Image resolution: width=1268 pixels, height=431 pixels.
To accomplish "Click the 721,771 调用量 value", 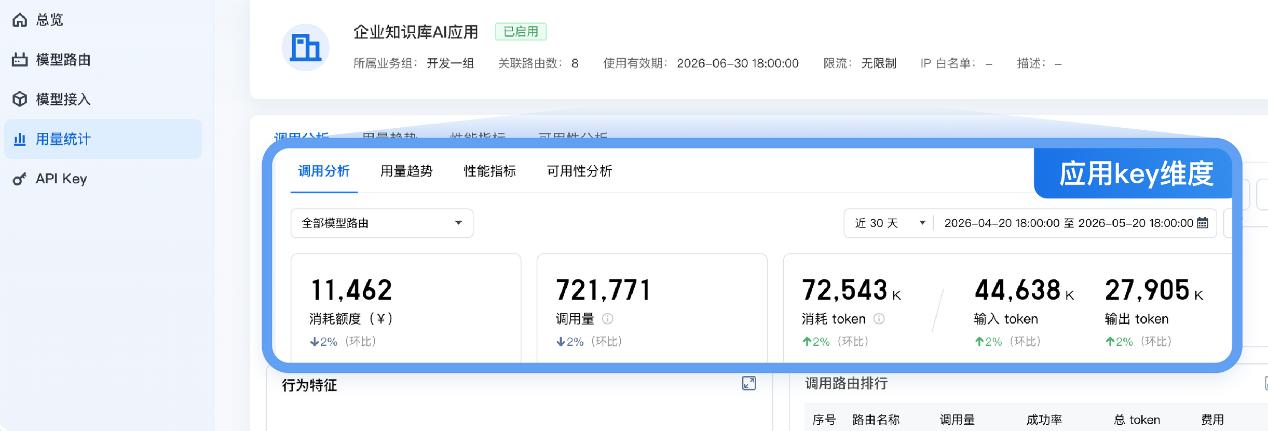I will point(603,290).
